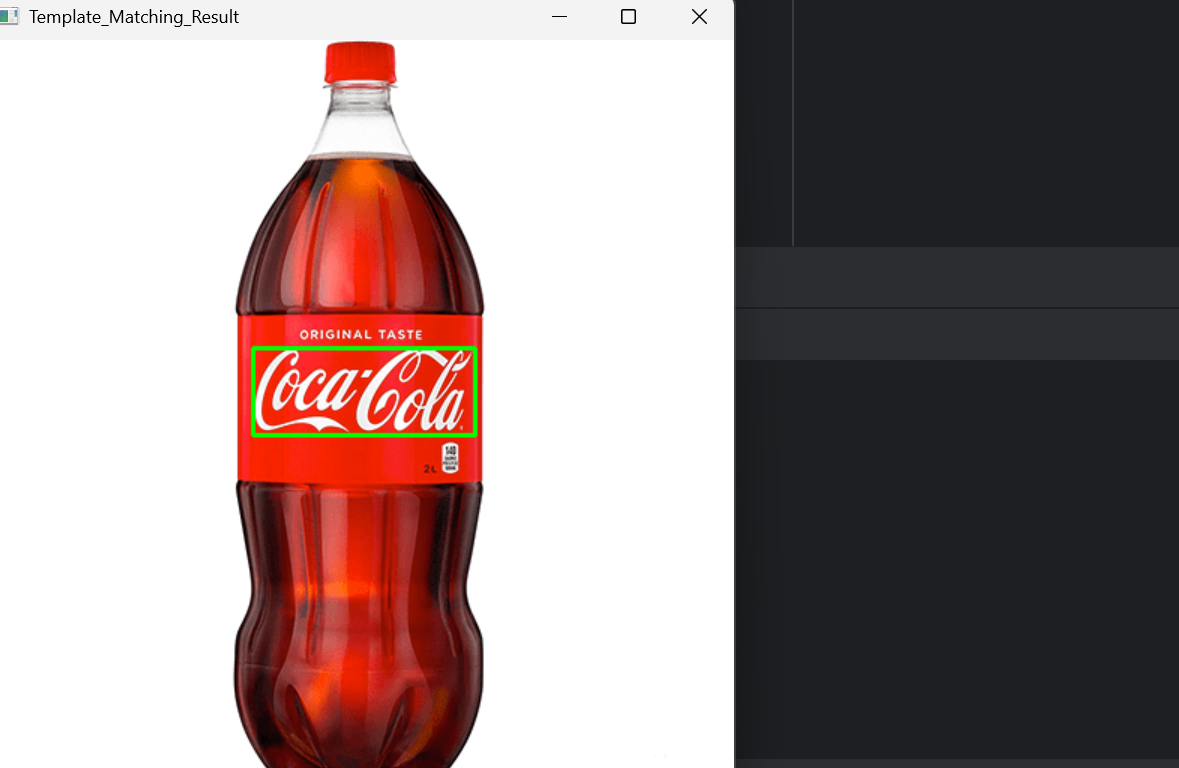Click the lower bottle body below the label
The width and height of the screenshot is (1179, 768).
pos(360,600)
